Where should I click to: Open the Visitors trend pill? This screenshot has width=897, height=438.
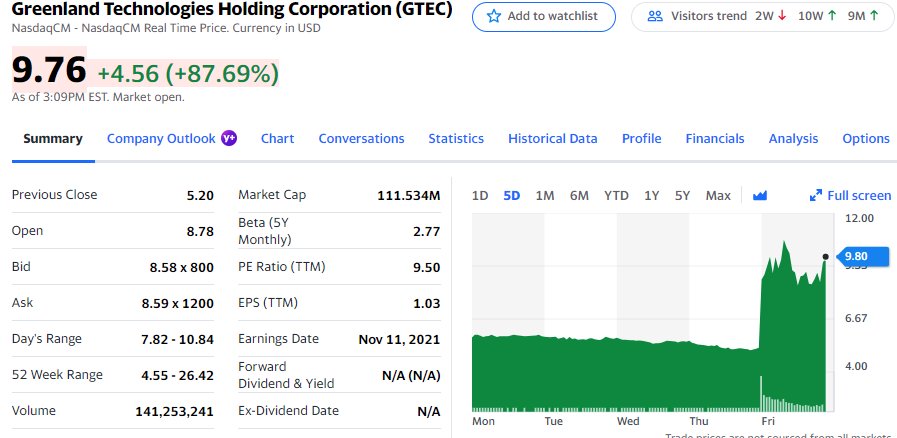tap(763, 17)
